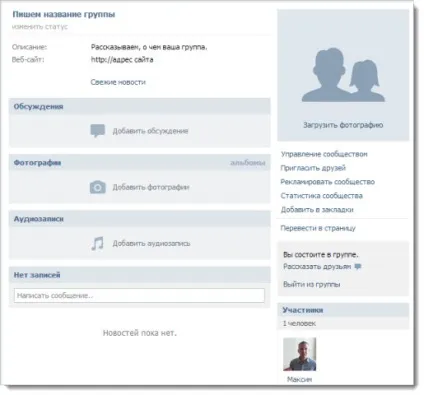Viewport: 424px width, 395px height.
Task: Open the Аудиозаписи section header
Action: (139, 219)
